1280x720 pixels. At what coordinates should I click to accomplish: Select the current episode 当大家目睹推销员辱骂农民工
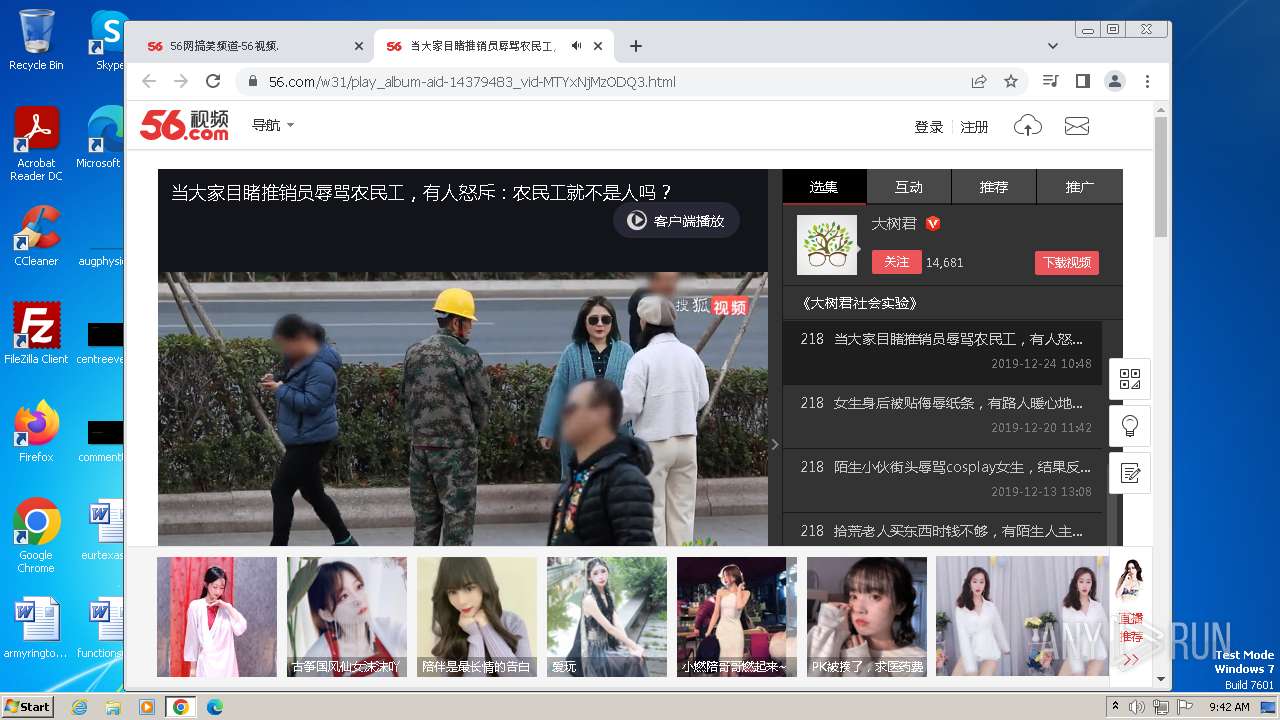pos(942,352)
